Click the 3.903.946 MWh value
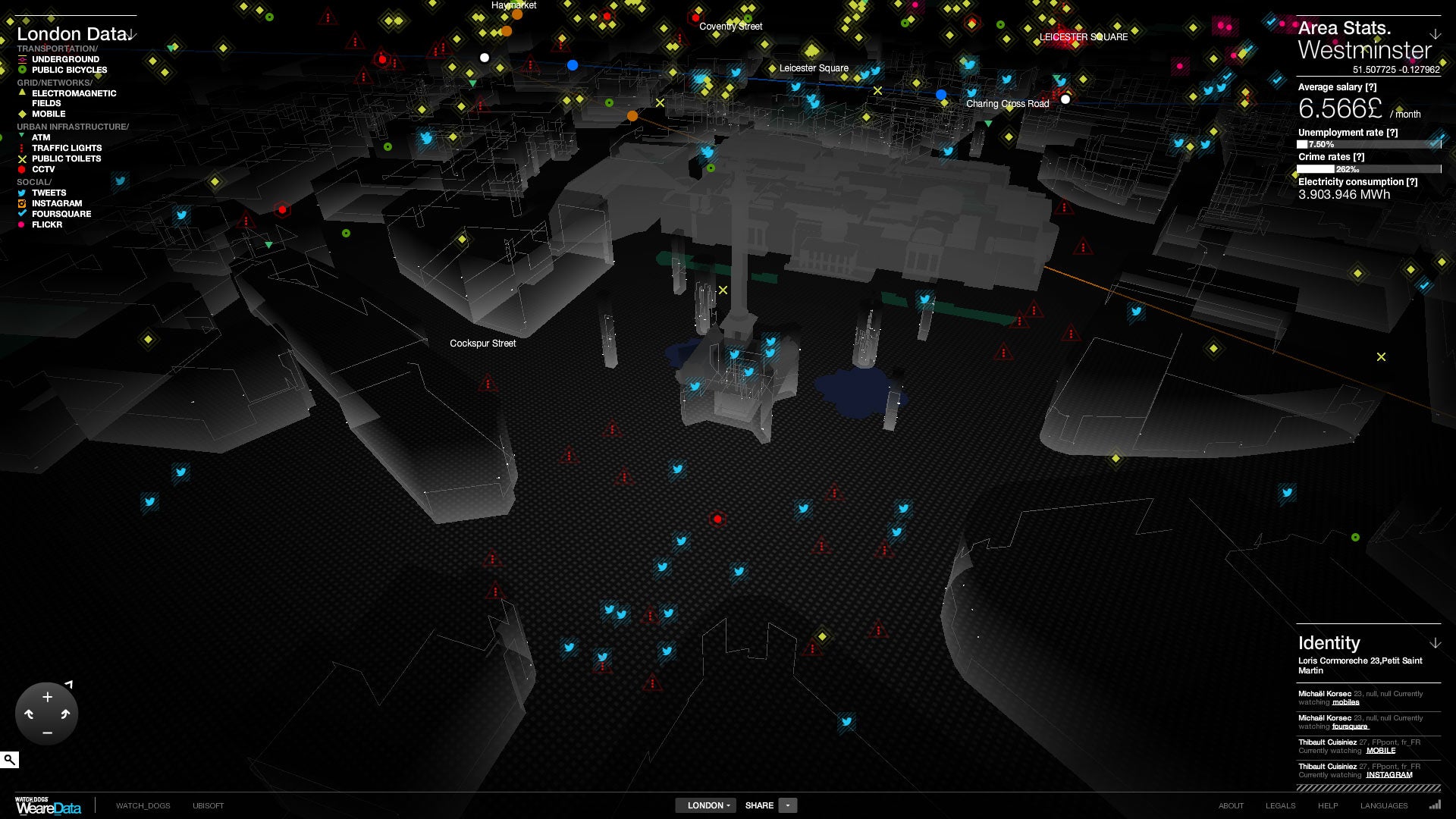 (1344, 195)
